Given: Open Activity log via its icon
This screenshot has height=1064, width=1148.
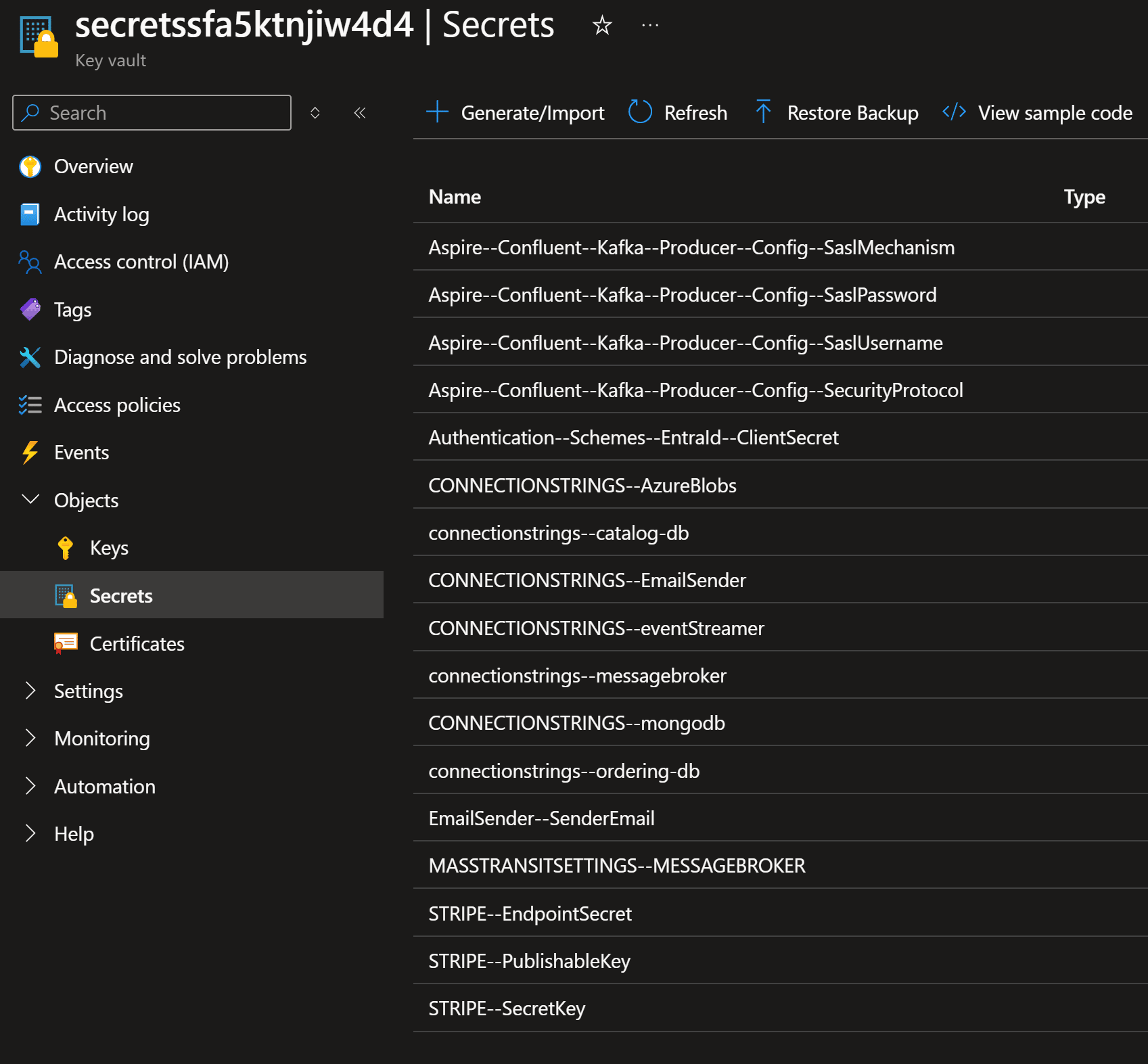Looking at the screenshot, I should [x=30, y=214].
